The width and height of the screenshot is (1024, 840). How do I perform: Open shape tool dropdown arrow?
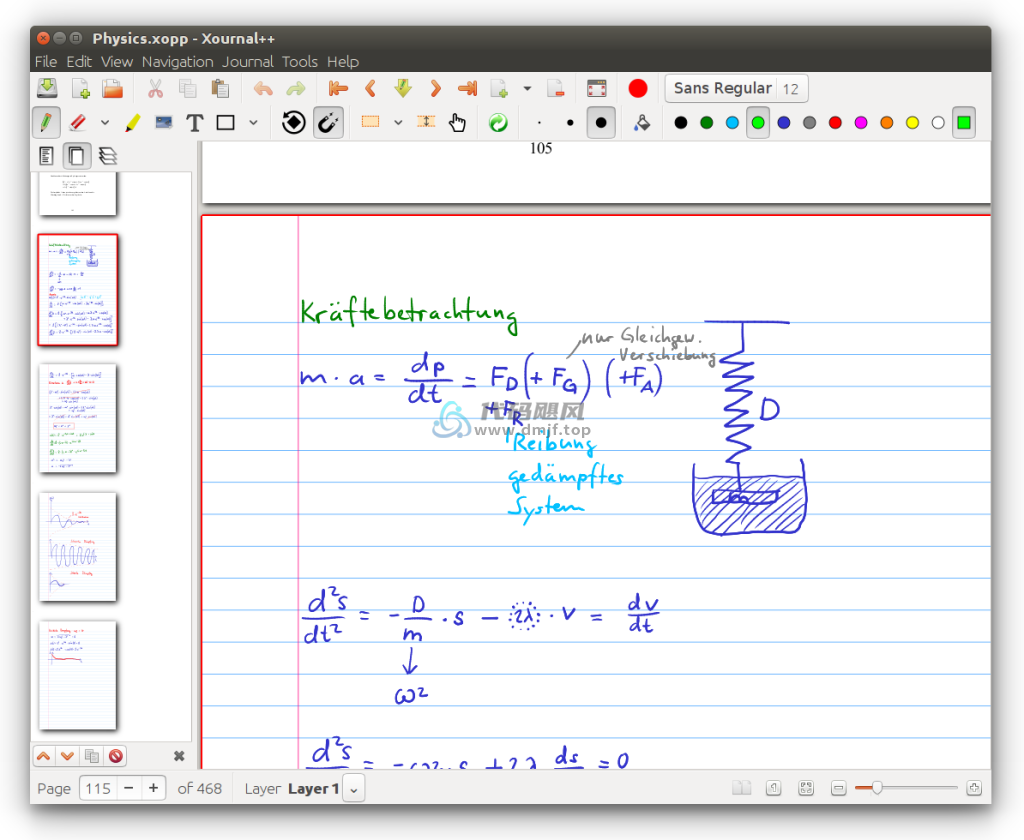(253, 123)
